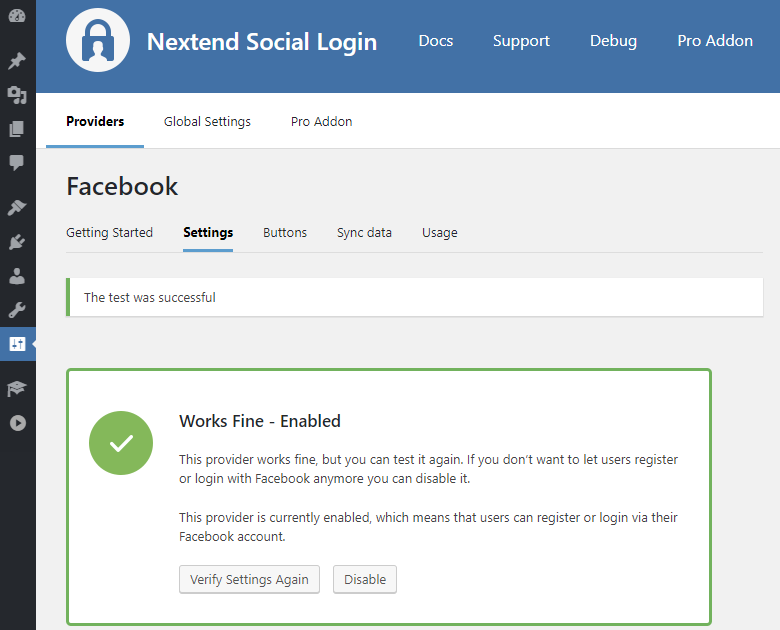Image resolution: width=780 pixels, height=630 pixels.
Task: Disable the Facebook provider
Action: click(365, 580)
